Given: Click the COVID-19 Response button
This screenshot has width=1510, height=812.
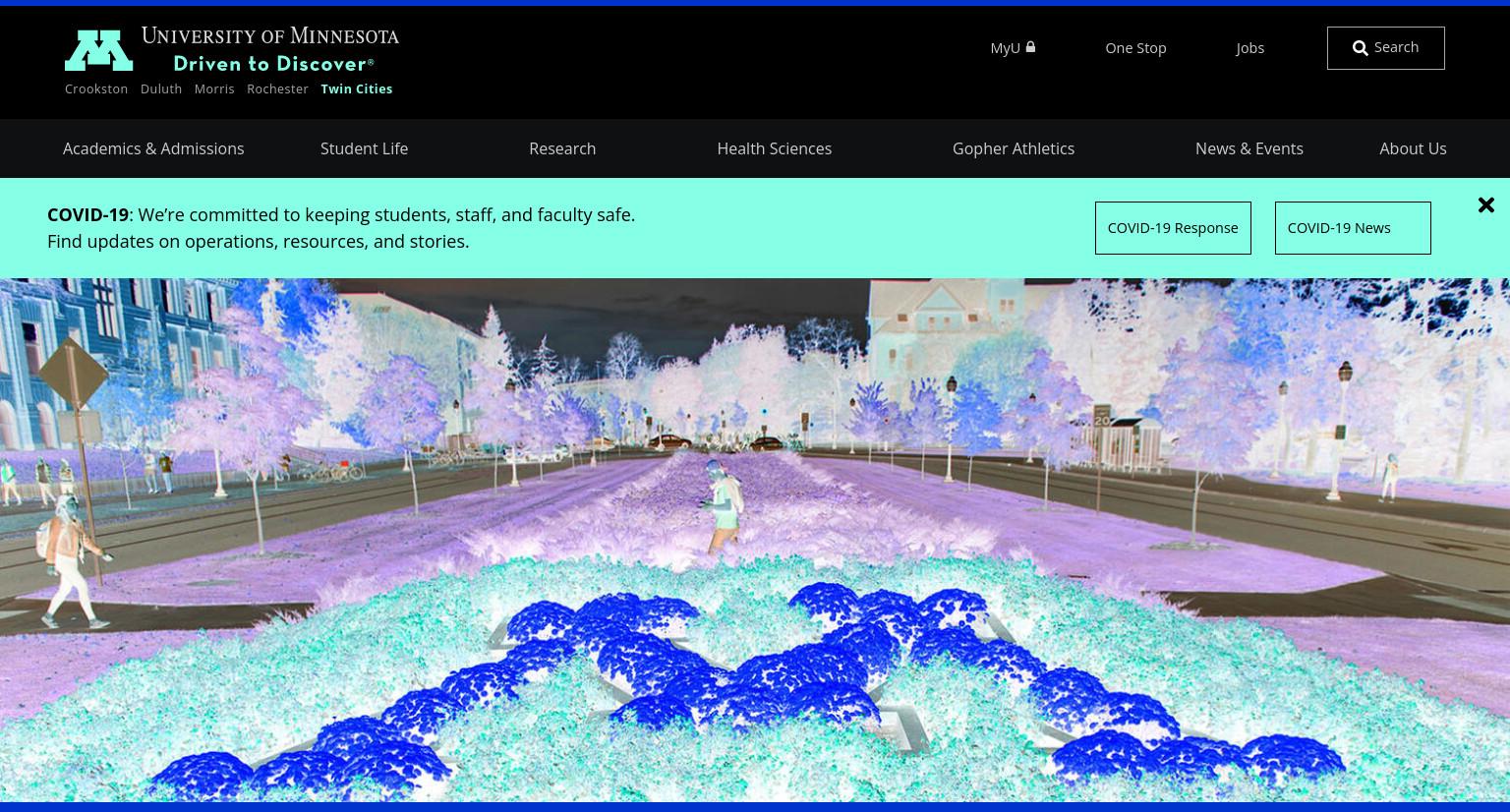Looking at the screenshot, I should (x=1173, y=228).
